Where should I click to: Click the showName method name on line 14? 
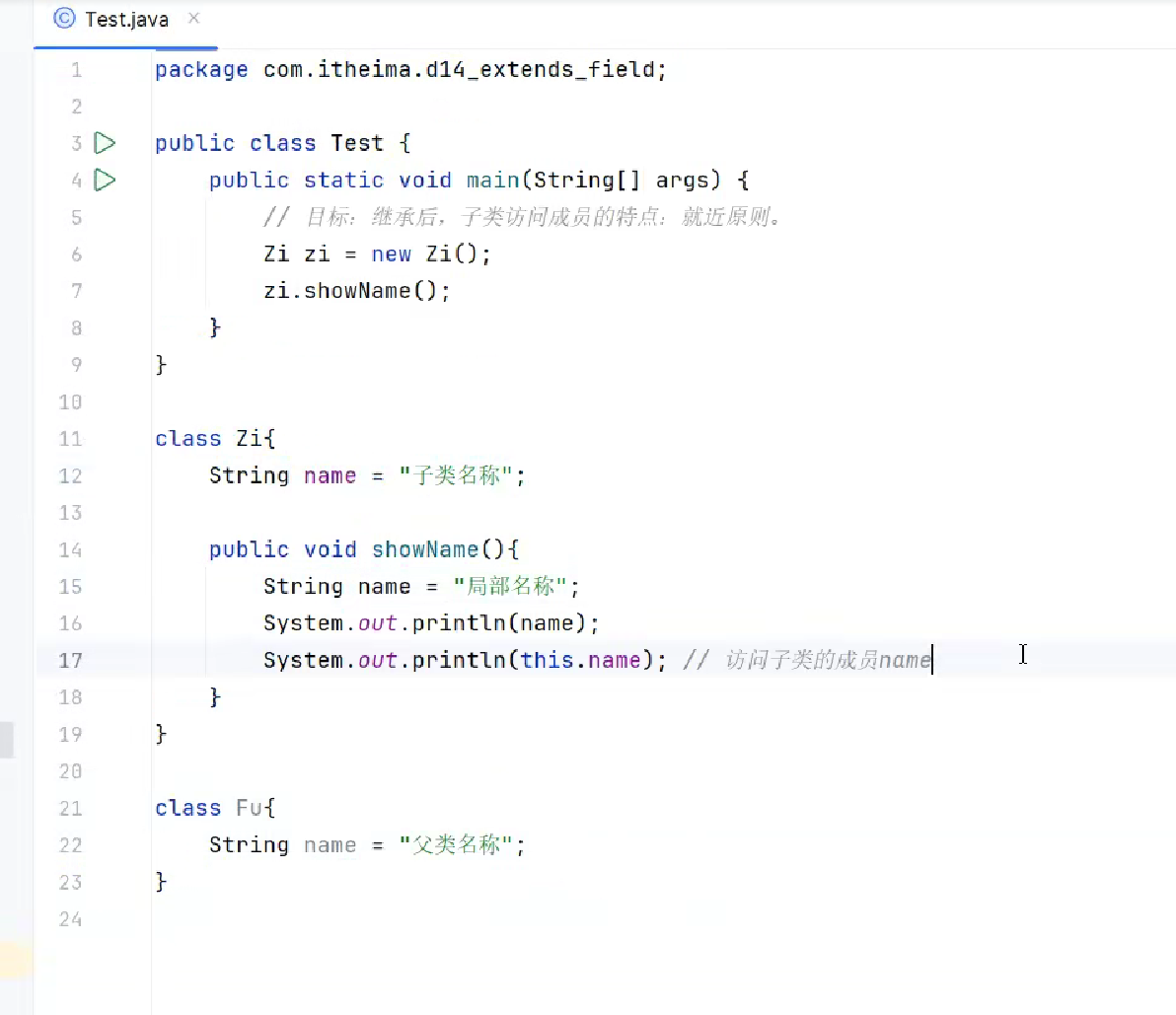(425, 548)
